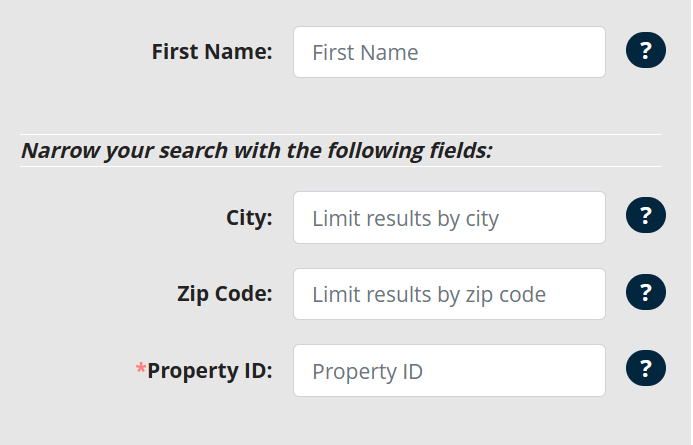The image size is (693, 445).
Task: Click the divider line above the Narrow heading
Action: coord(340,134)
